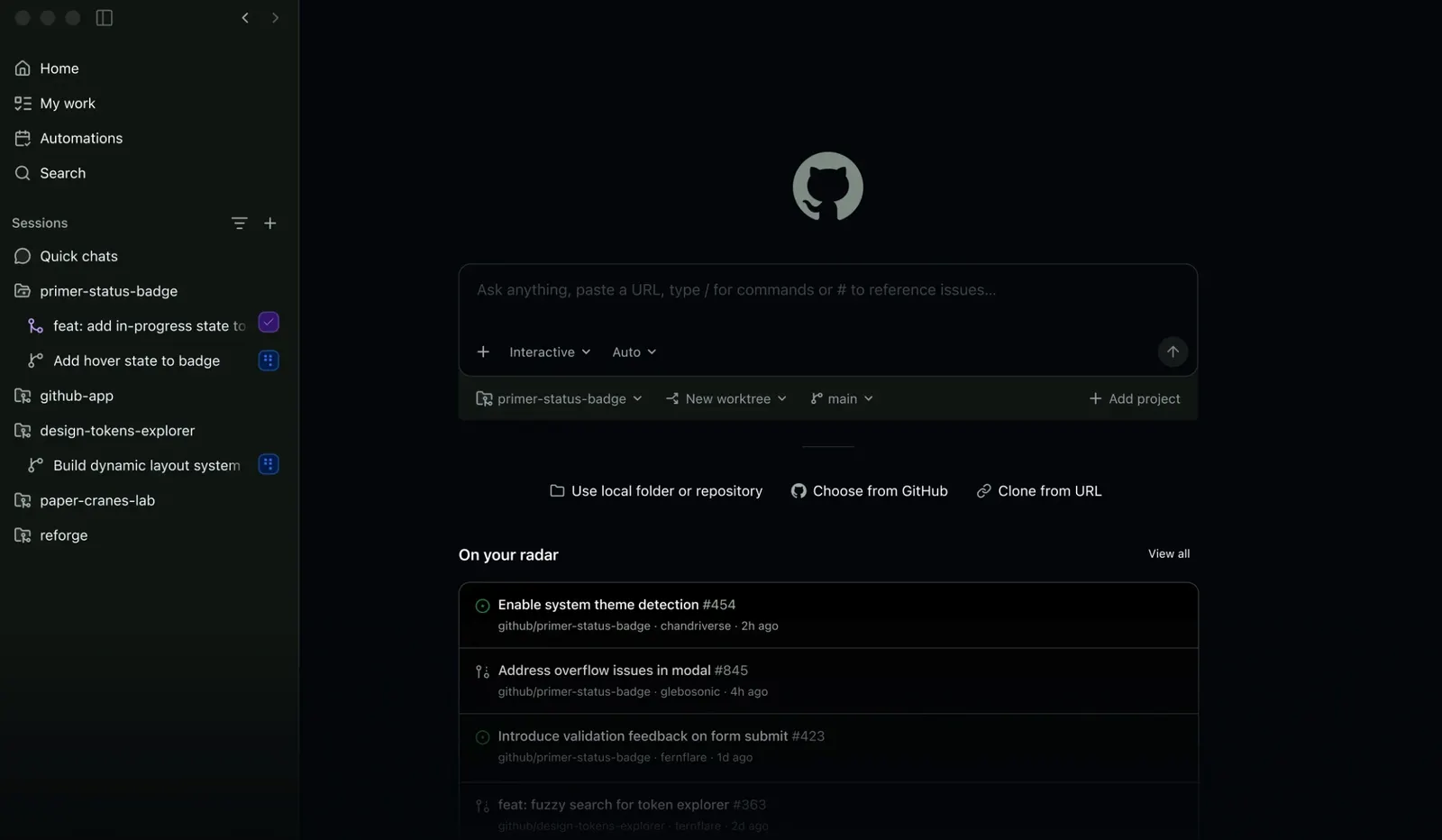Viewport: 1442px width, 840px height.
Task: Click the GitHub logo at top center
Action: [827, 187]
